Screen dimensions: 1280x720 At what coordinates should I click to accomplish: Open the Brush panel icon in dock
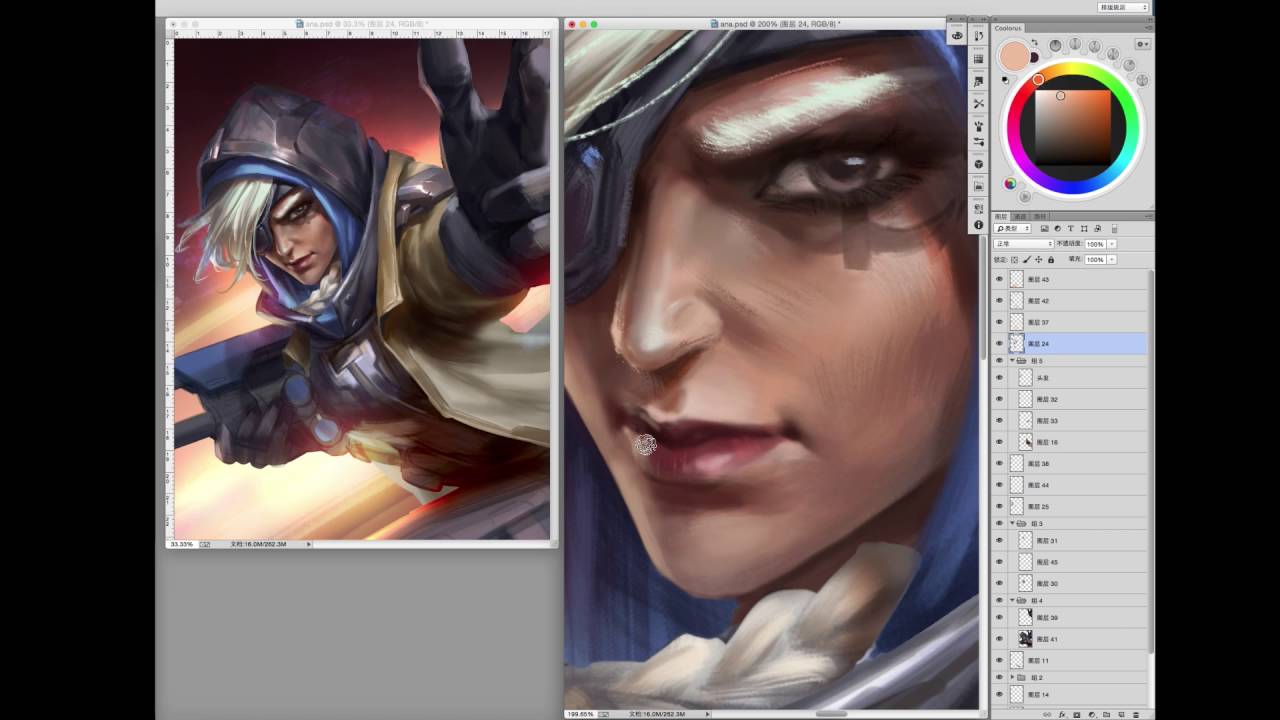(978, 126)
